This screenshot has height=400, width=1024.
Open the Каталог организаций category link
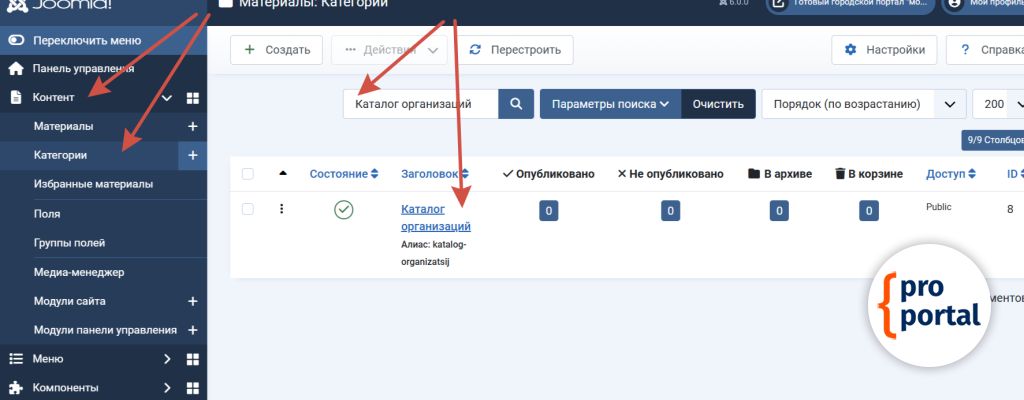435,217
